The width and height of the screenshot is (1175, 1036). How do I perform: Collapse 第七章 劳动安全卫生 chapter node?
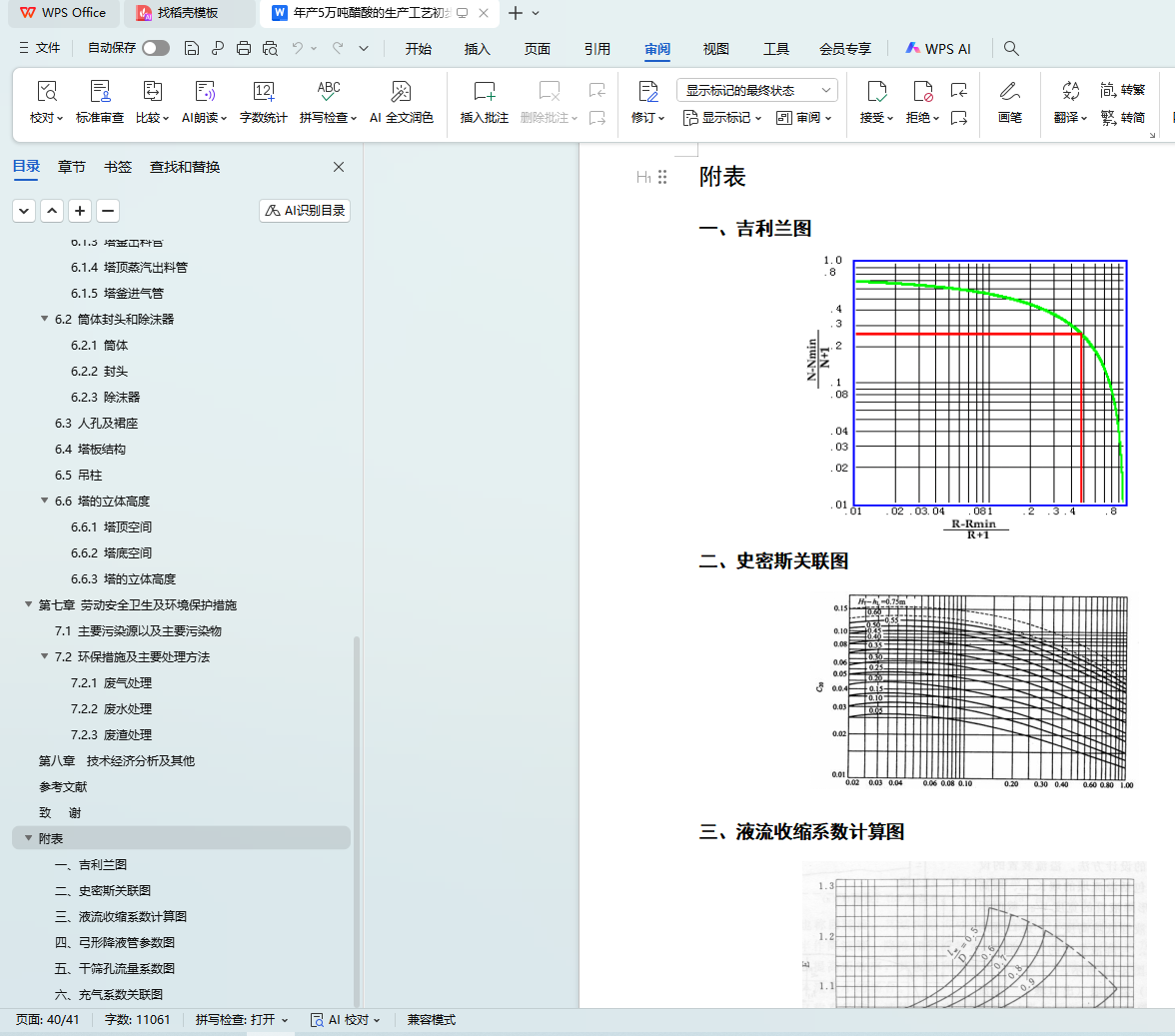point(28,604)
